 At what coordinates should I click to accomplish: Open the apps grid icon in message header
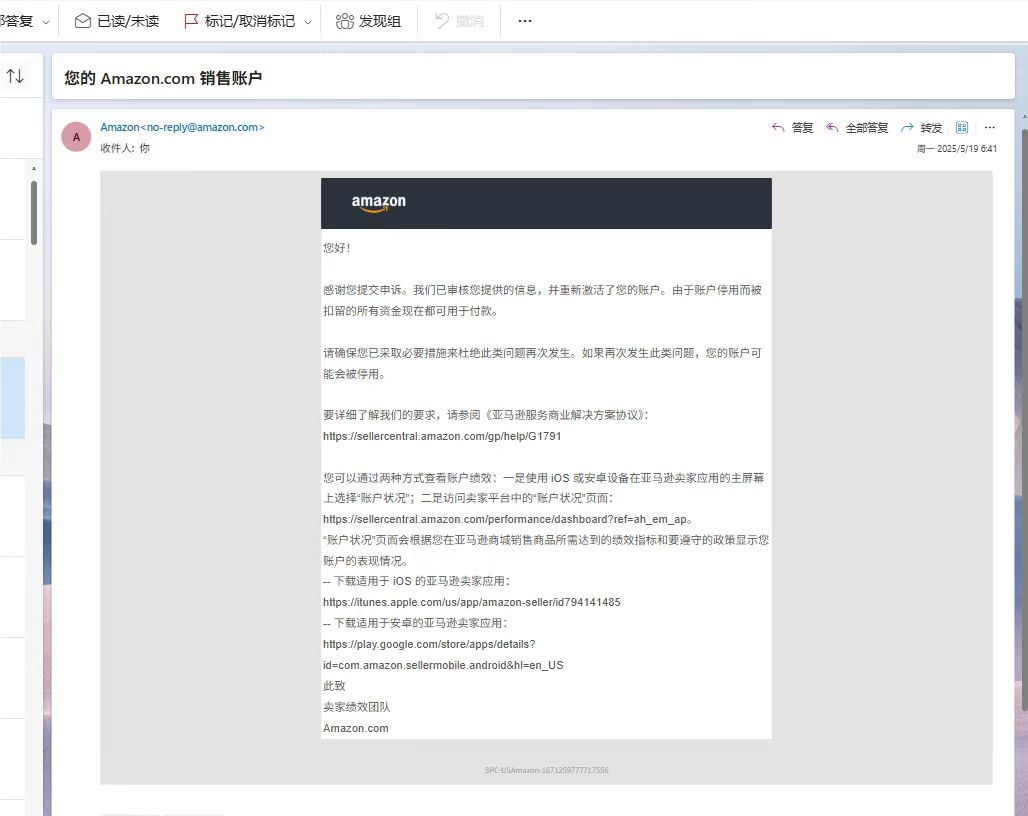click(962, 127)
